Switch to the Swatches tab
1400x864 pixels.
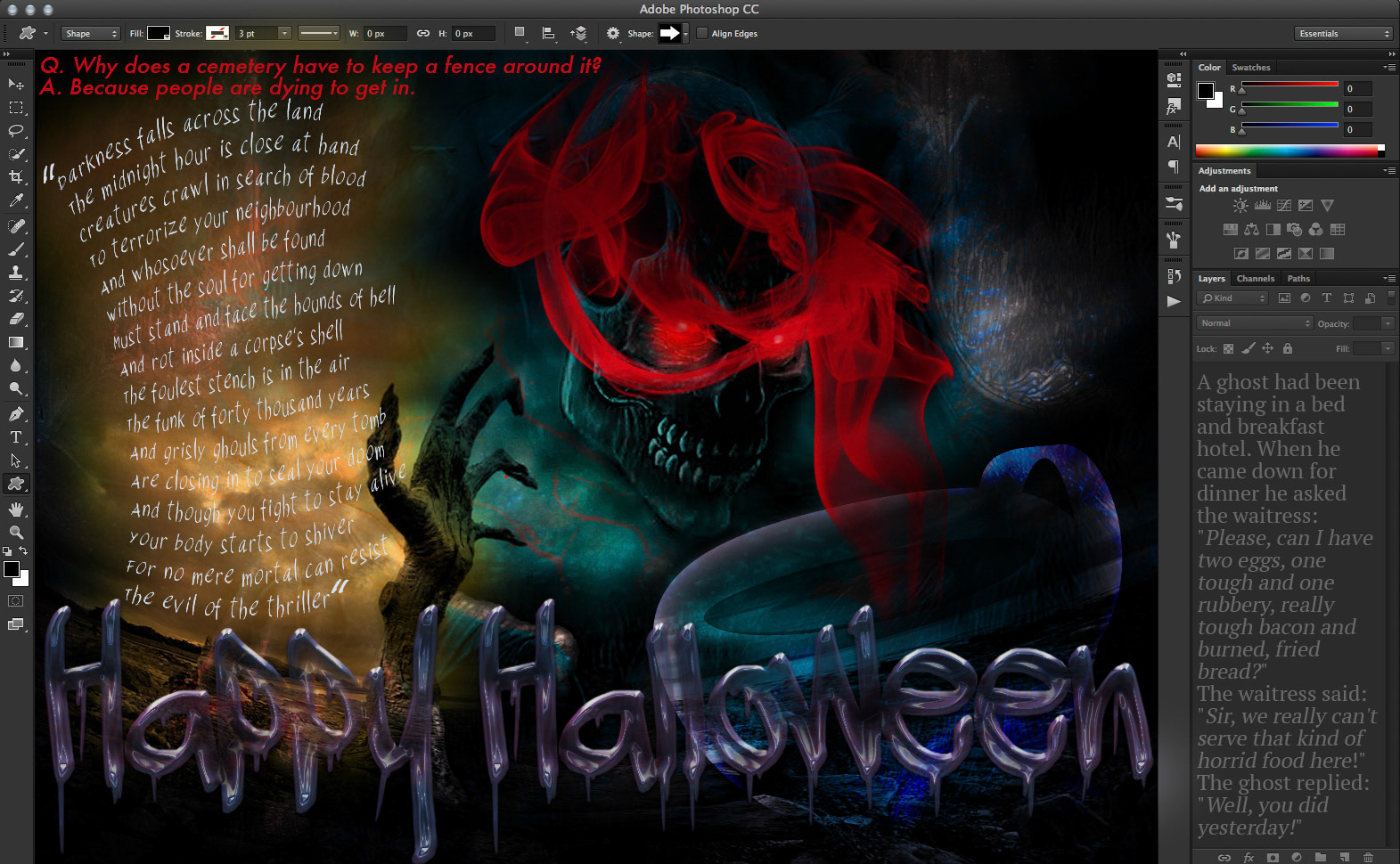pos(1251,68)
